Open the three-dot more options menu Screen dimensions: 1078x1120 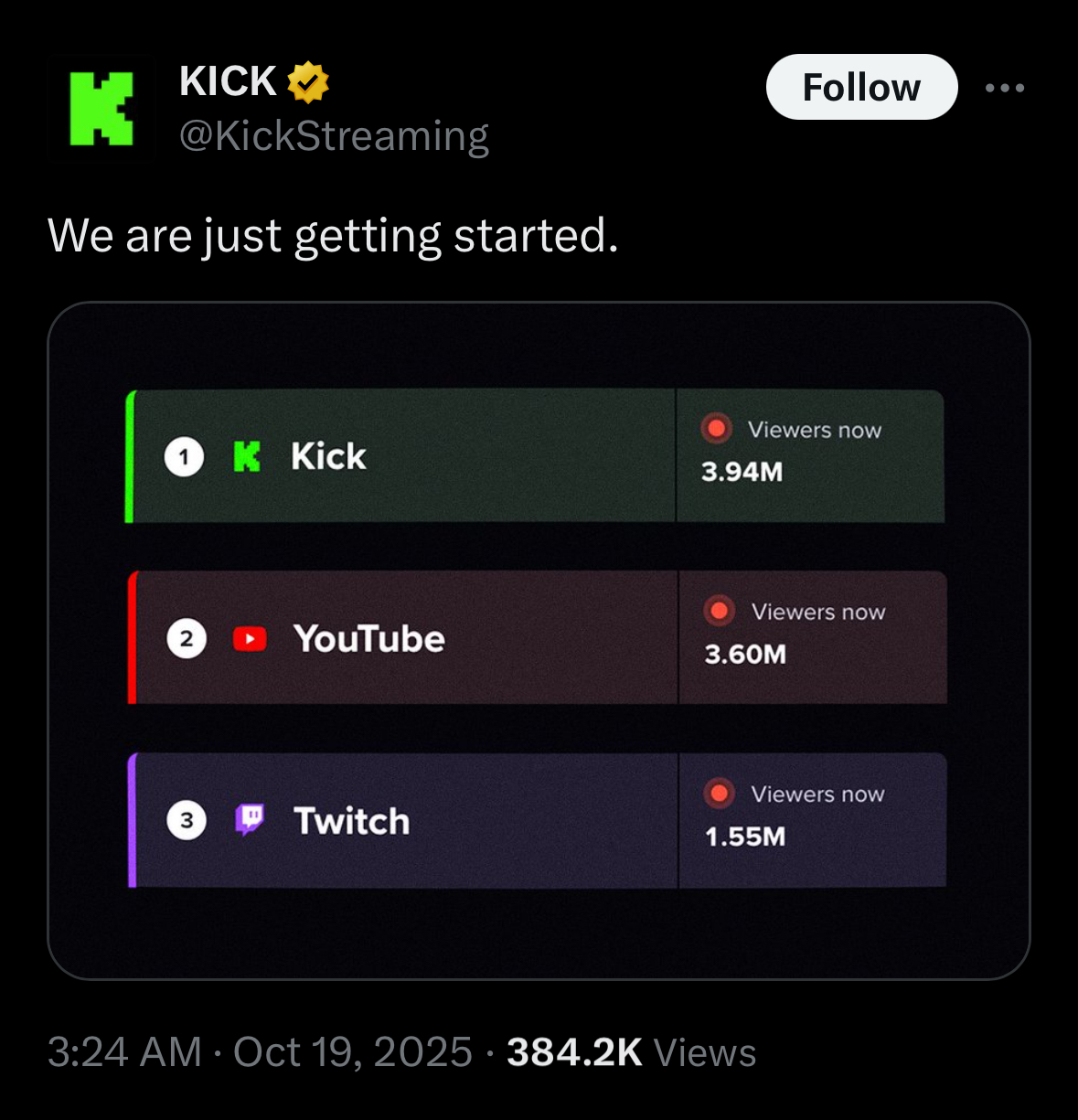1004,88
